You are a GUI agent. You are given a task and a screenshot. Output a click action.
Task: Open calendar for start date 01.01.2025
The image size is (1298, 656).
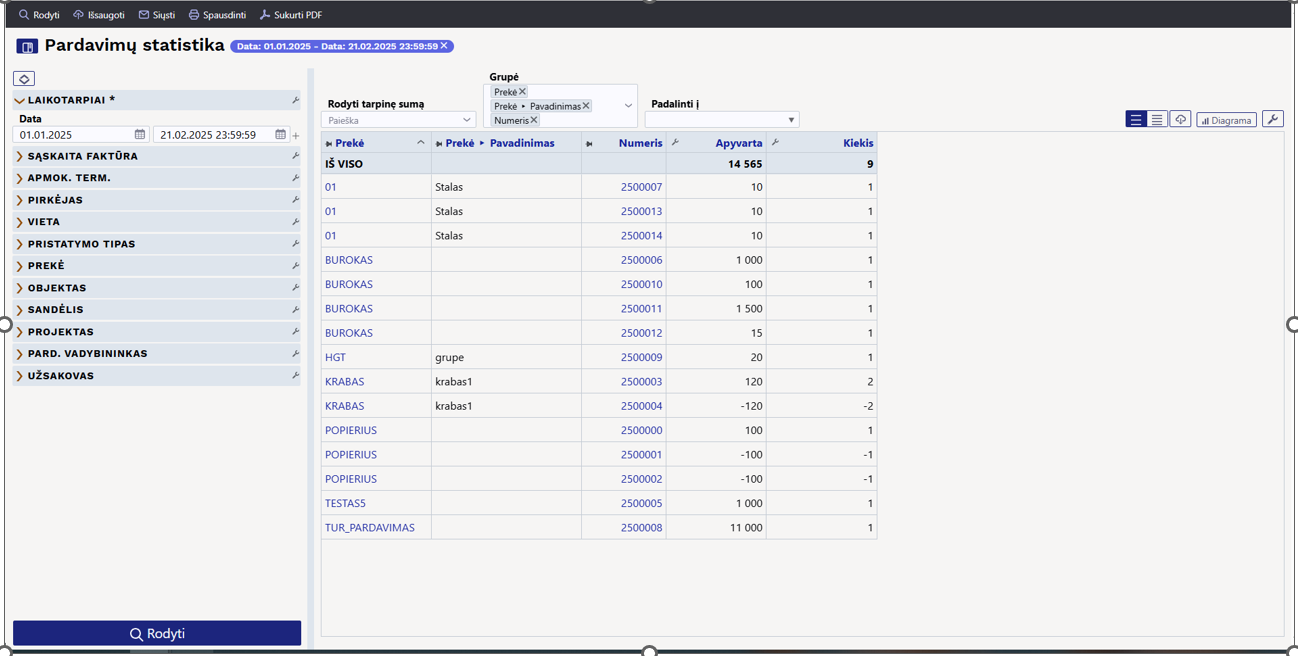click(x=140, y=134)
